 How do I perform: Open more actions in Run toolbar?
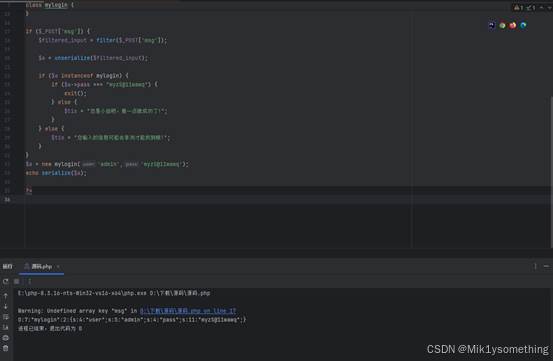pyautogui.click(x=30, y=281)
